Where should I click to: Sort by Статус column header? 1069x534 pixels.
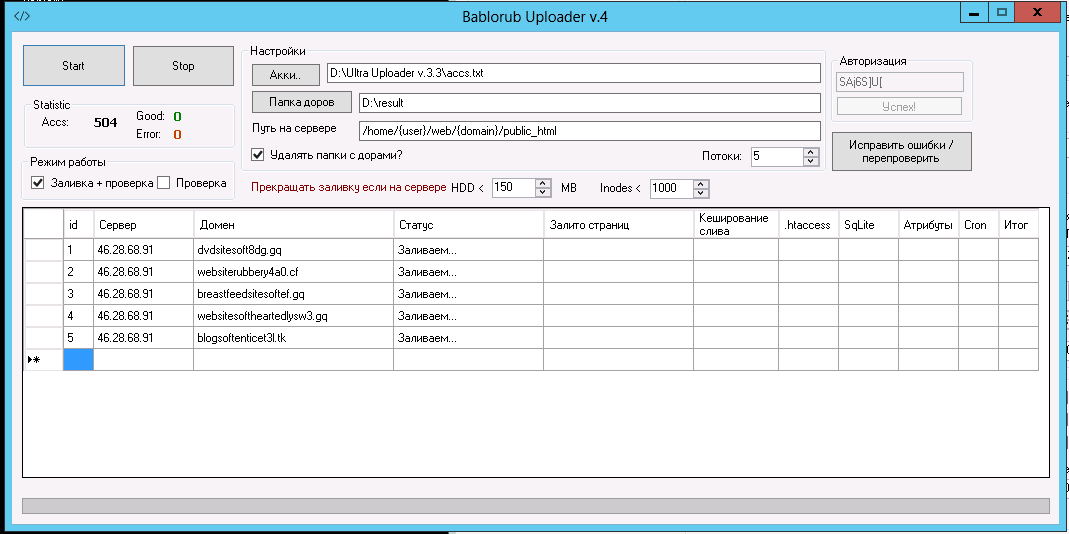point(468,224)
